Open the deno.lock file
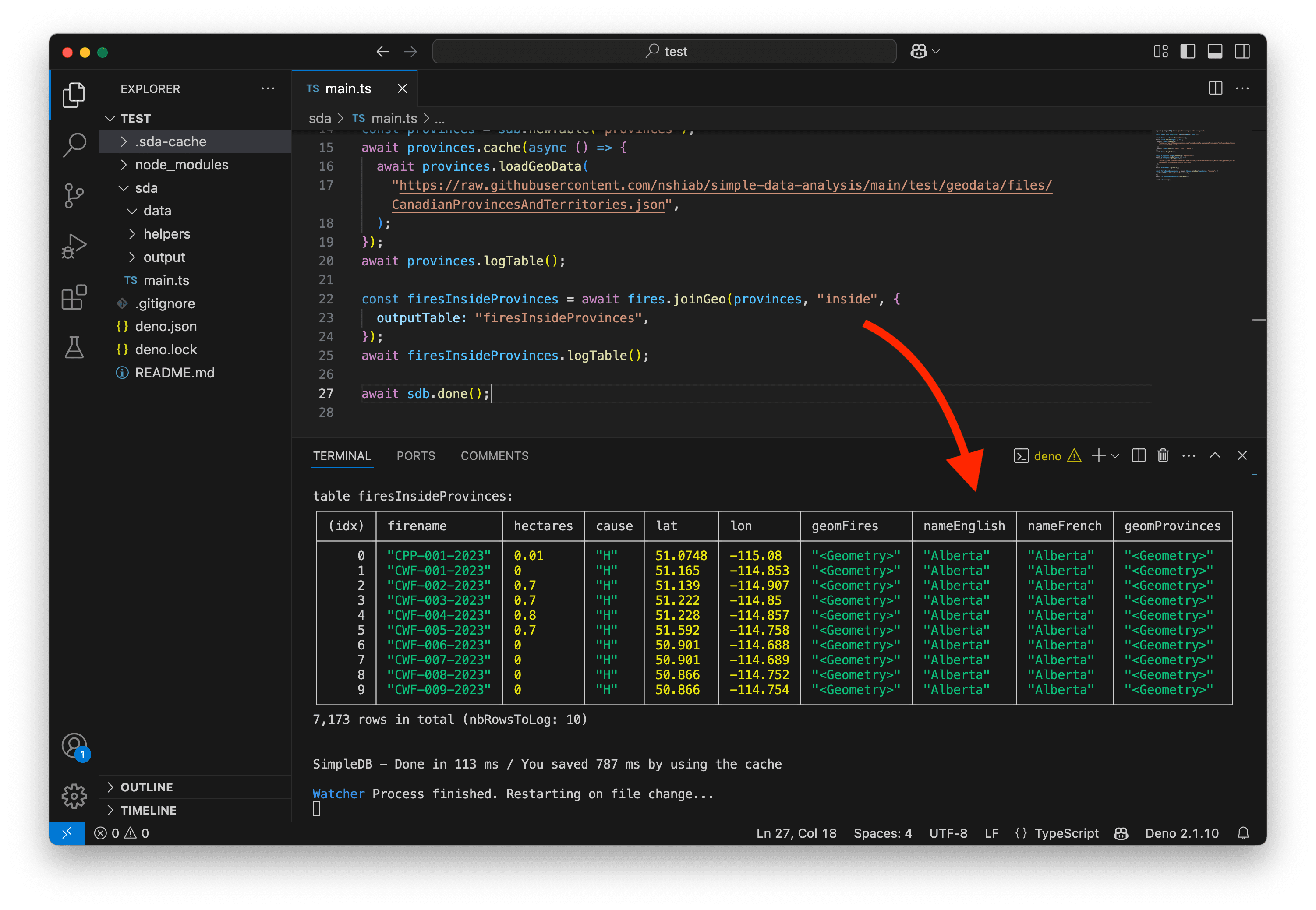The image size is (1316, 910). click(x=195, y=350)
